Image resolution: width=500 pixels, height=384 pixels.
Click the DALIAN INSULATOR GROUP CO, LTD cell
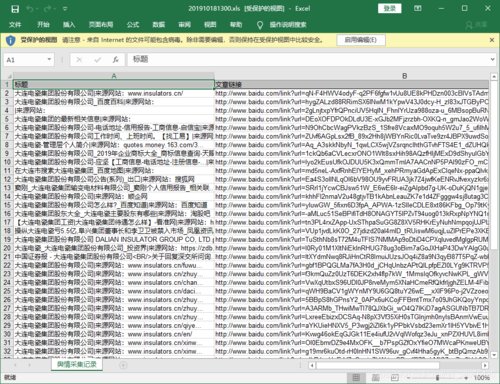click(x=114, y=239)
